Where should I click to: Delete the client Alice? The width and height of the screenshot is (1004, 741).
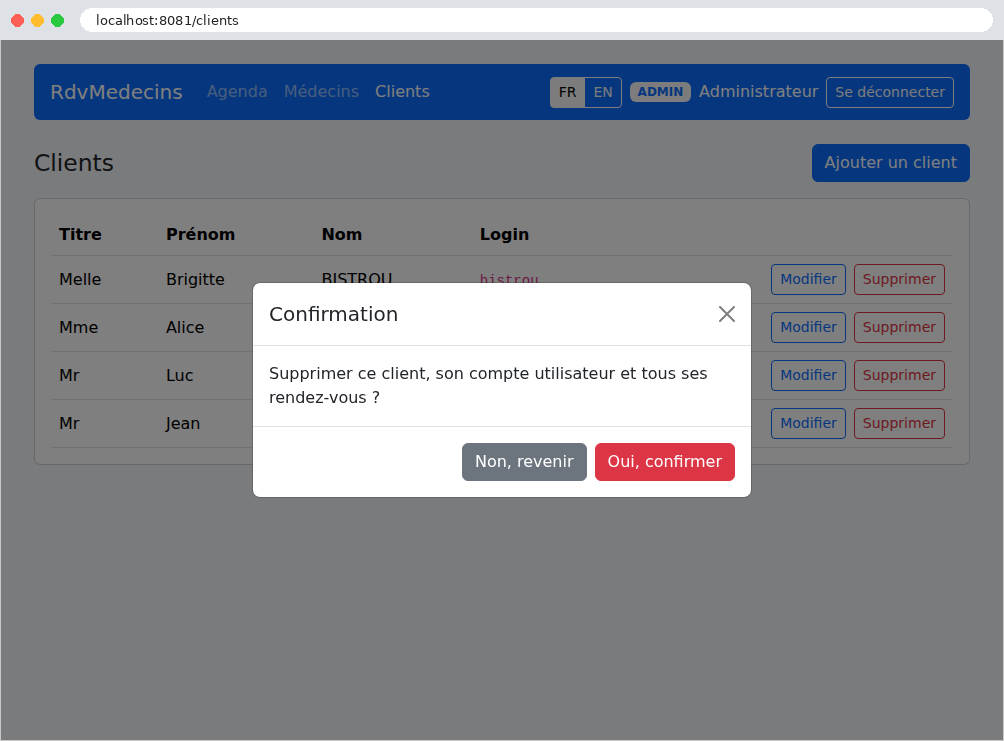pyautogui.click(x=899, y=327)
